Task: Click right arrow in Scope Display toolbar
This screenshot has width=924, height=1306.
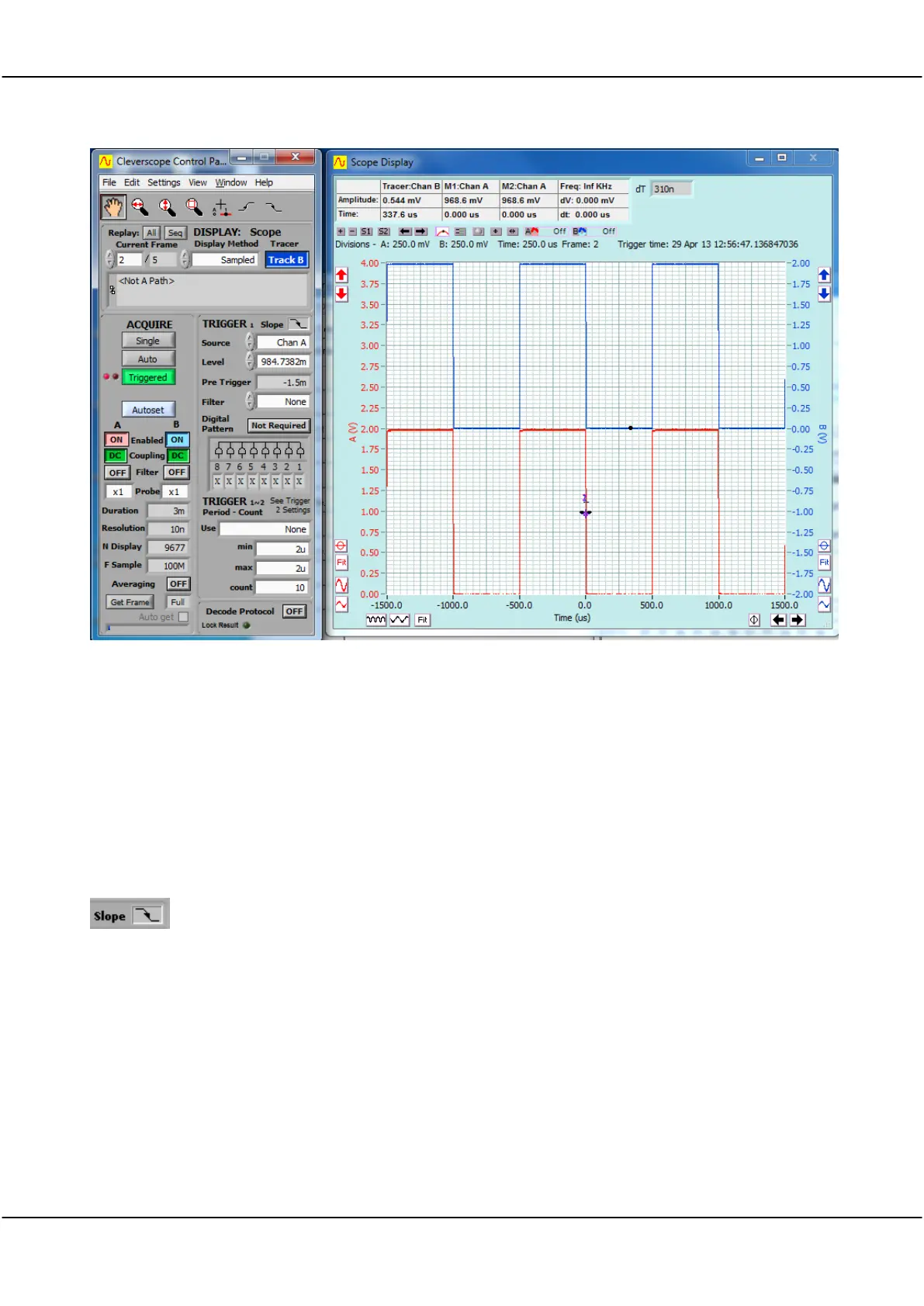Action: tap(420, 231)
